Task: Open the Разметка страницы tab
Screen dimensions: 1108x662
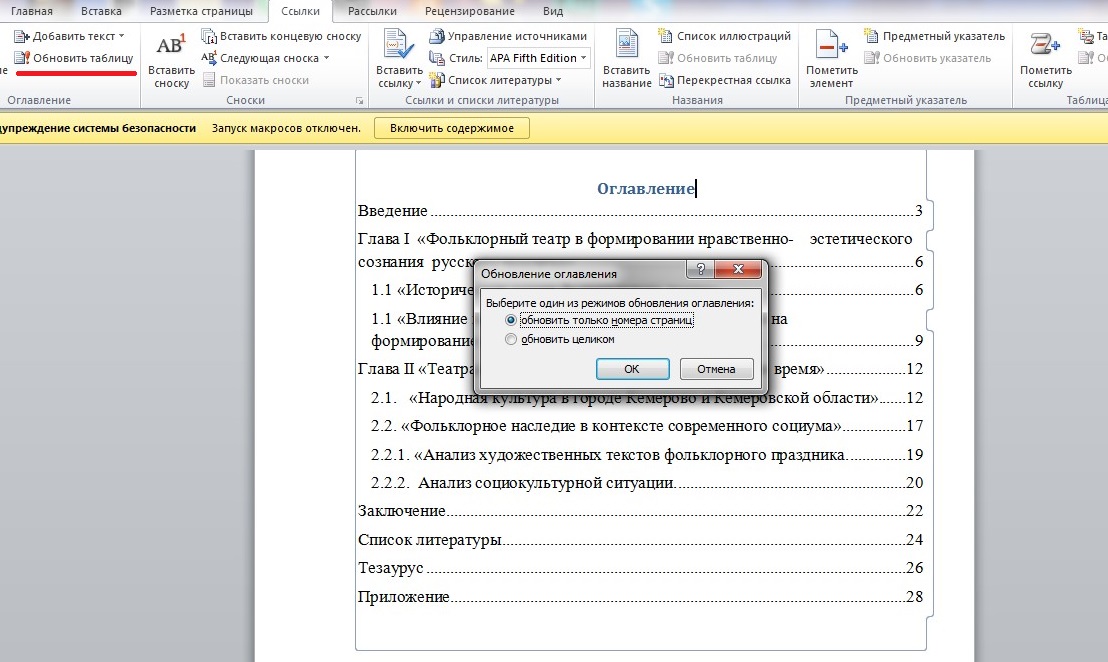Action: 201,11
